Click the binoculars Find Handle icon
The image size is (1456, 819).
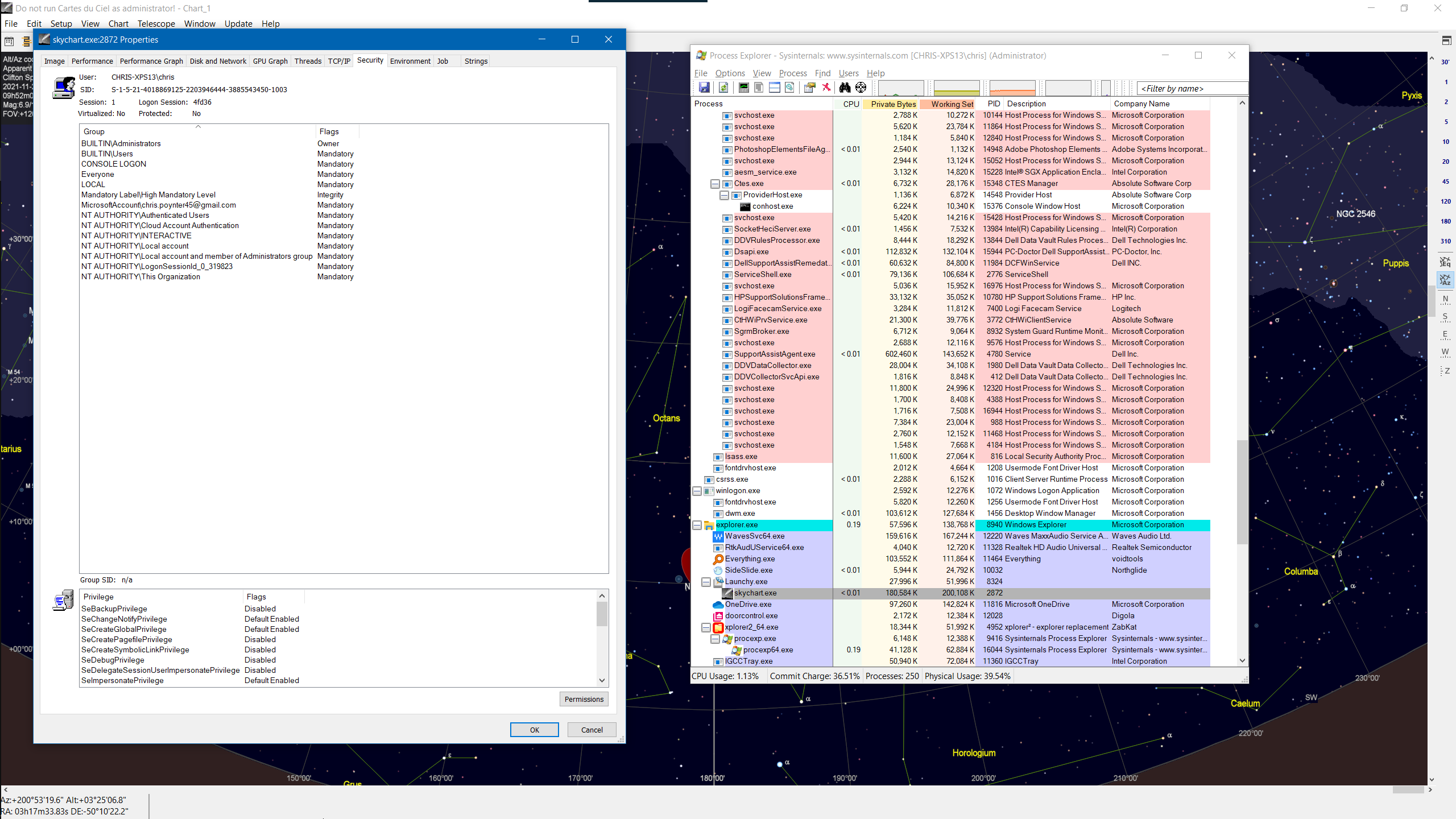tap(845, 88)
